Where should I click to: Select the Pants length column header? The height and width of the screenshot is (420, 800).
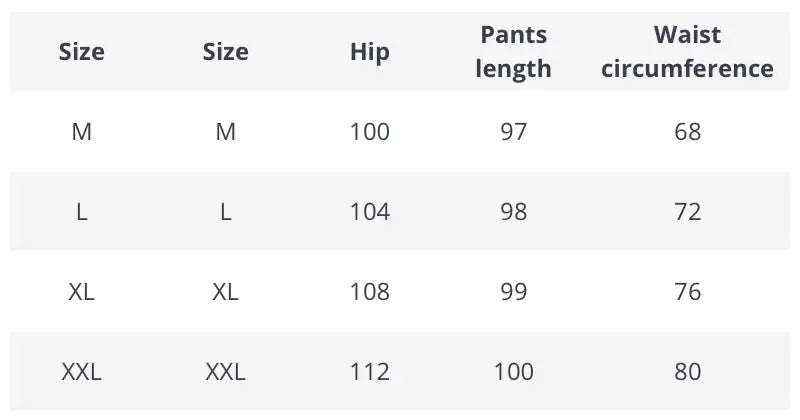tap(513, 51)
